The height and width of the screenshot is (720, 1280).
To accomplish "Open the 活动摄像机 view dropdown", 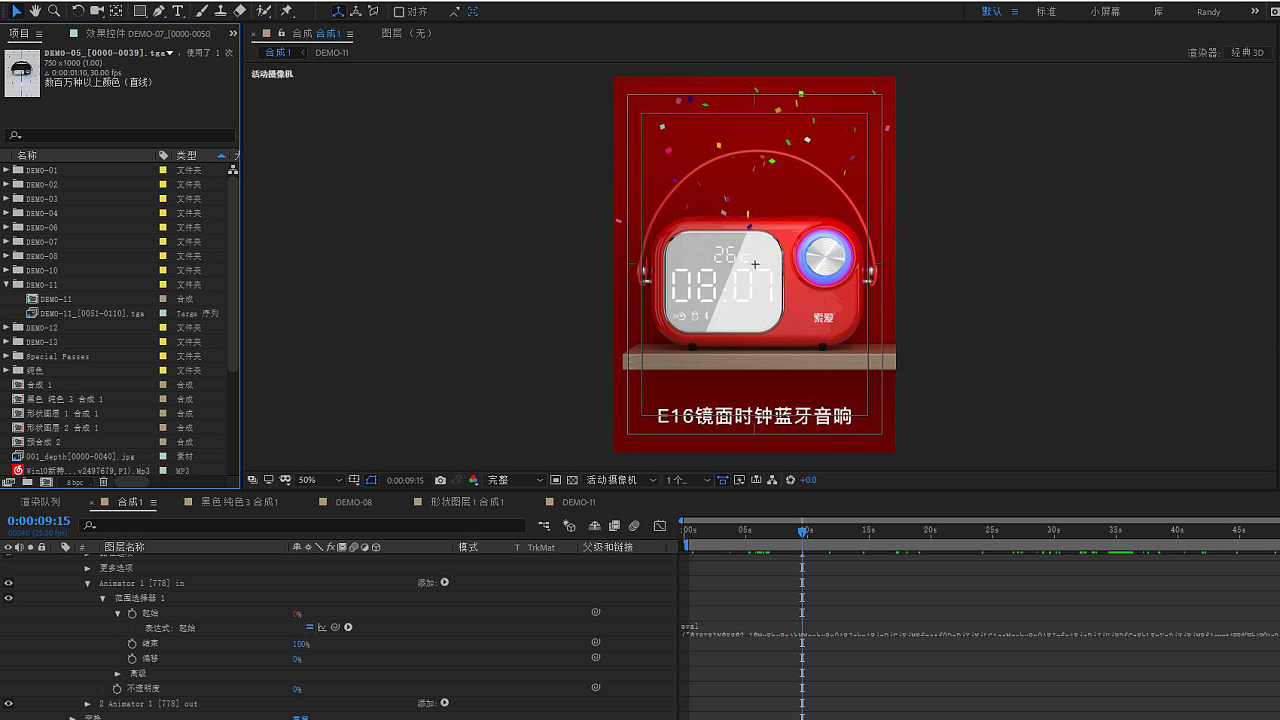I will click(621, 480).
